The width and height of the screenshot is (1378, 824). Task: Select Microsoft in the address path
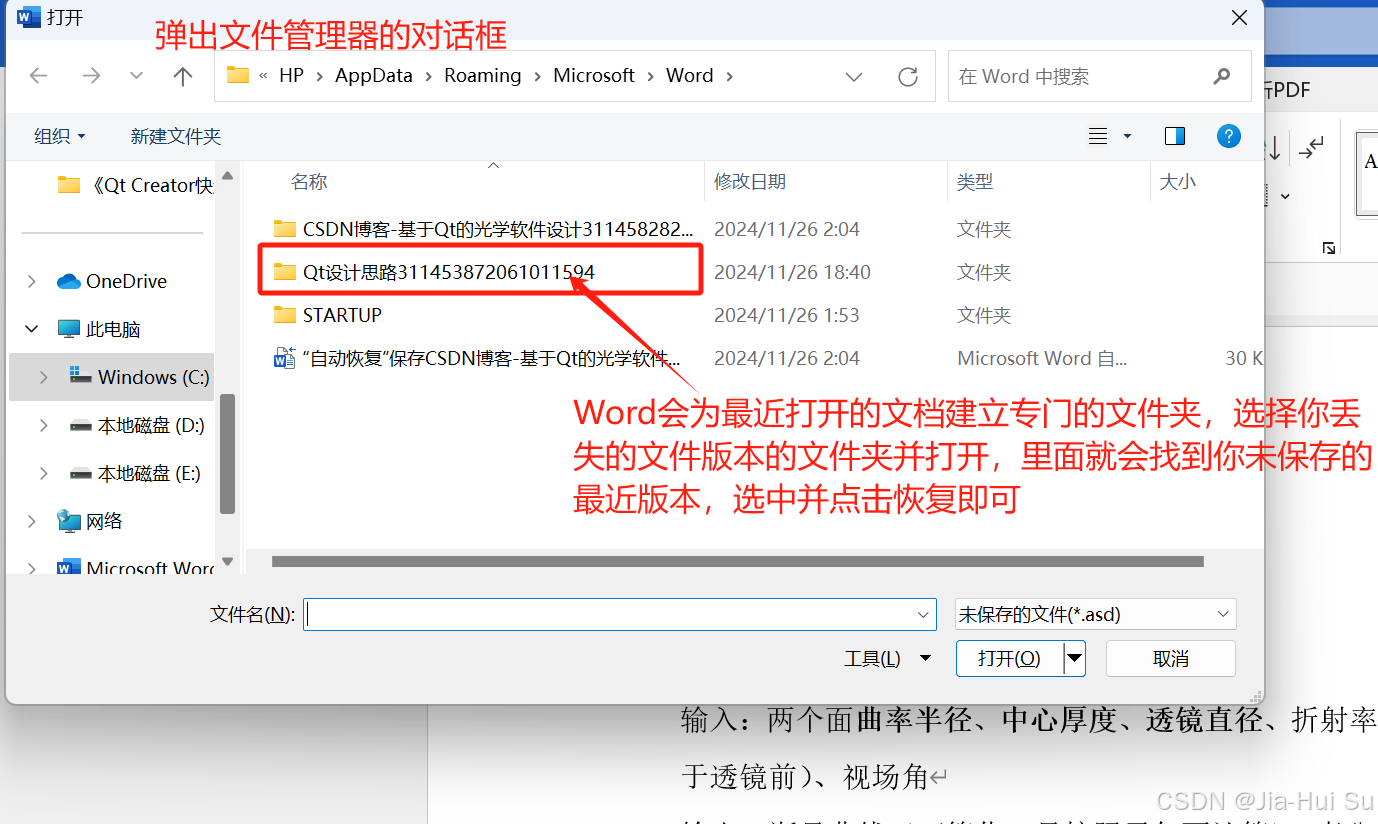point(594,75)
